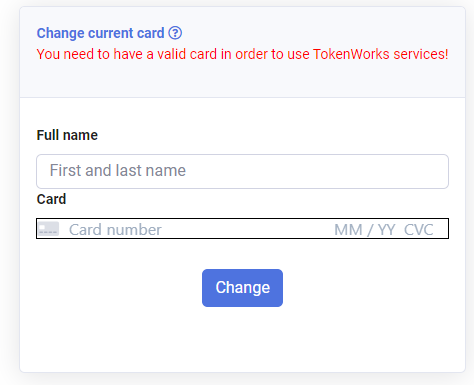Click empty white area beneath Change button
The image size is (474, 385).
242,338
